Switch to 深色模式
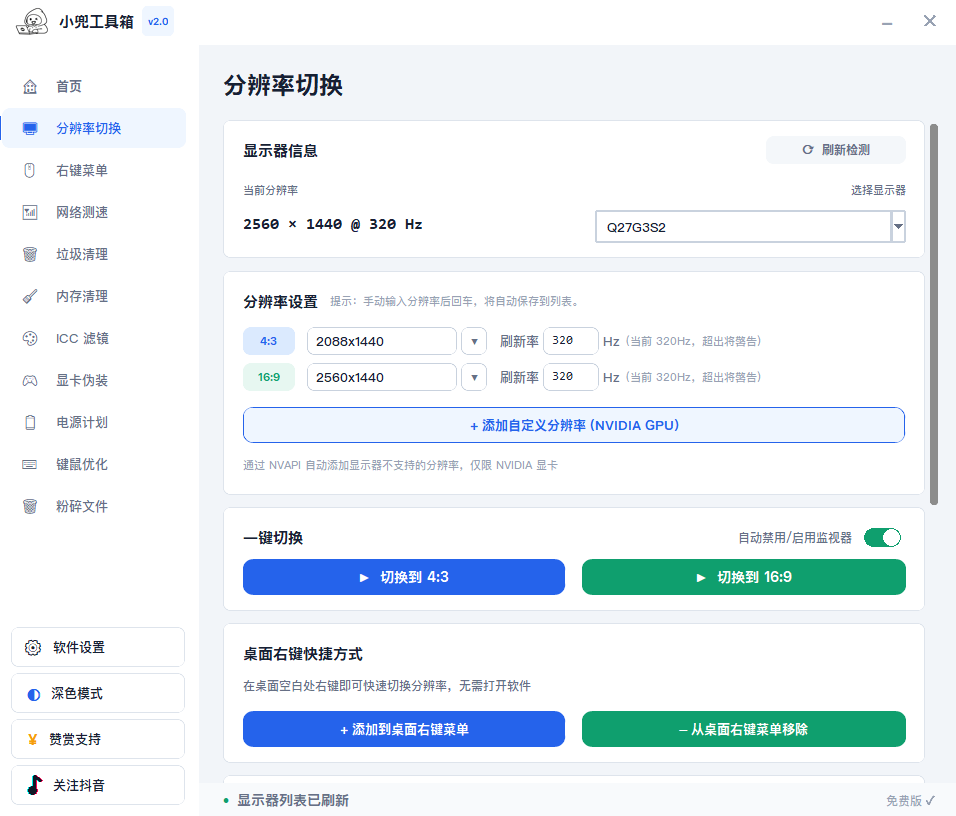Viewport: 956px width, 816px height. [98, 693]
